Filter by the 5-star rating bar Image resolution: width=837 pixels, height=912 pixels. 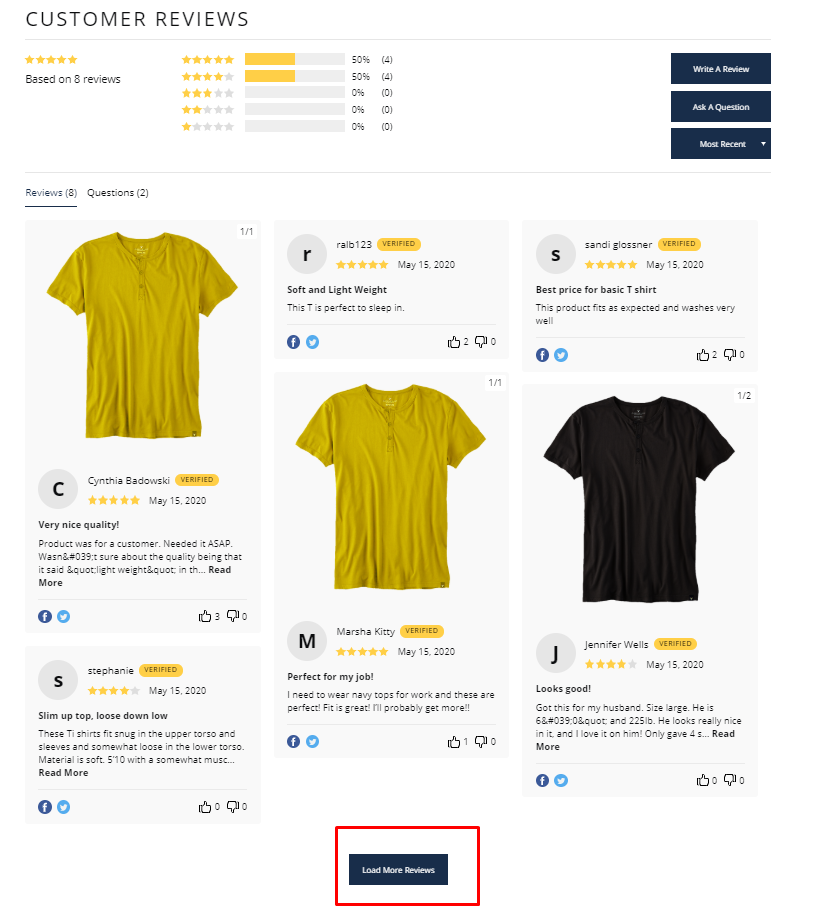click(x=294, y=59)
